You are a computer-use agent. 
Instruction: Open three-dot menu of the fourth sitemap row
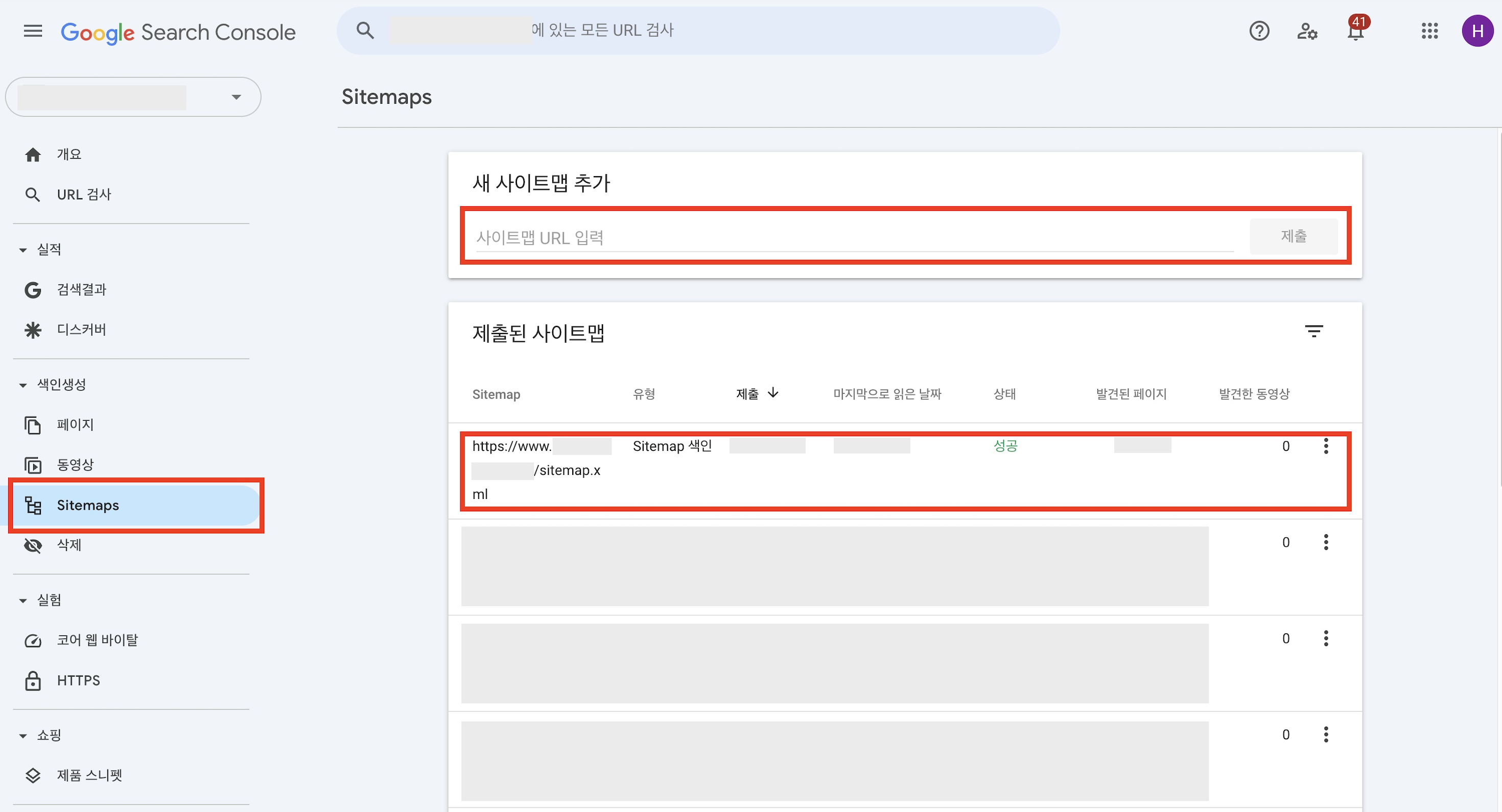(1326, 735)
